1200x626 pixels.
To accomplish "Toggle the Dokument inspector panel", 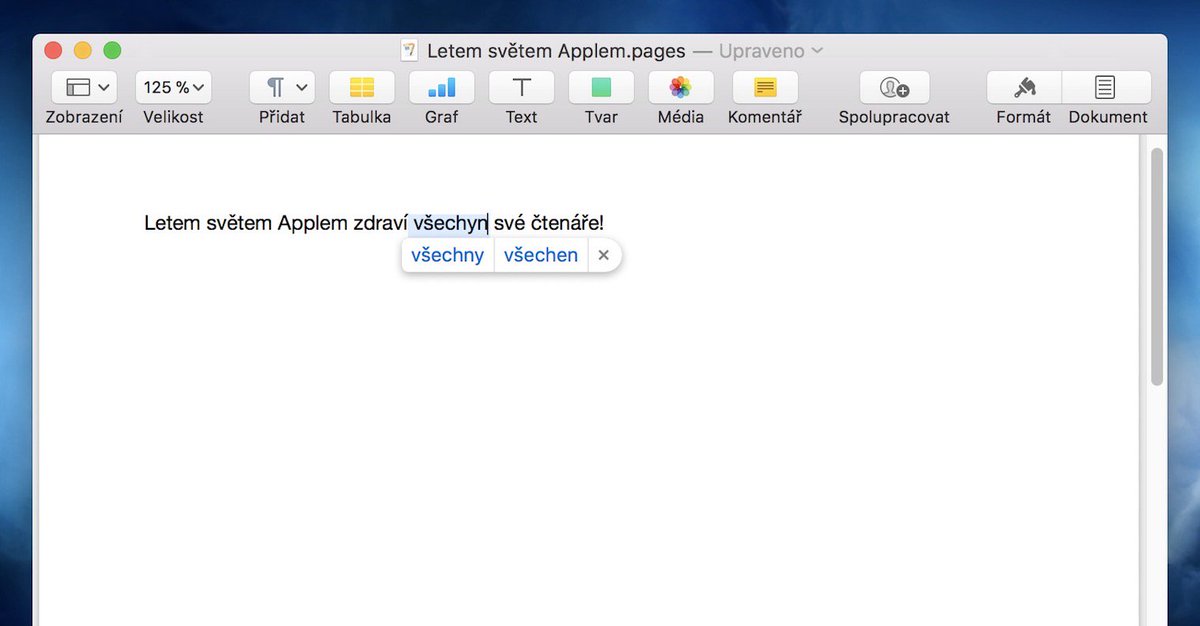I will pos(1106,88).
